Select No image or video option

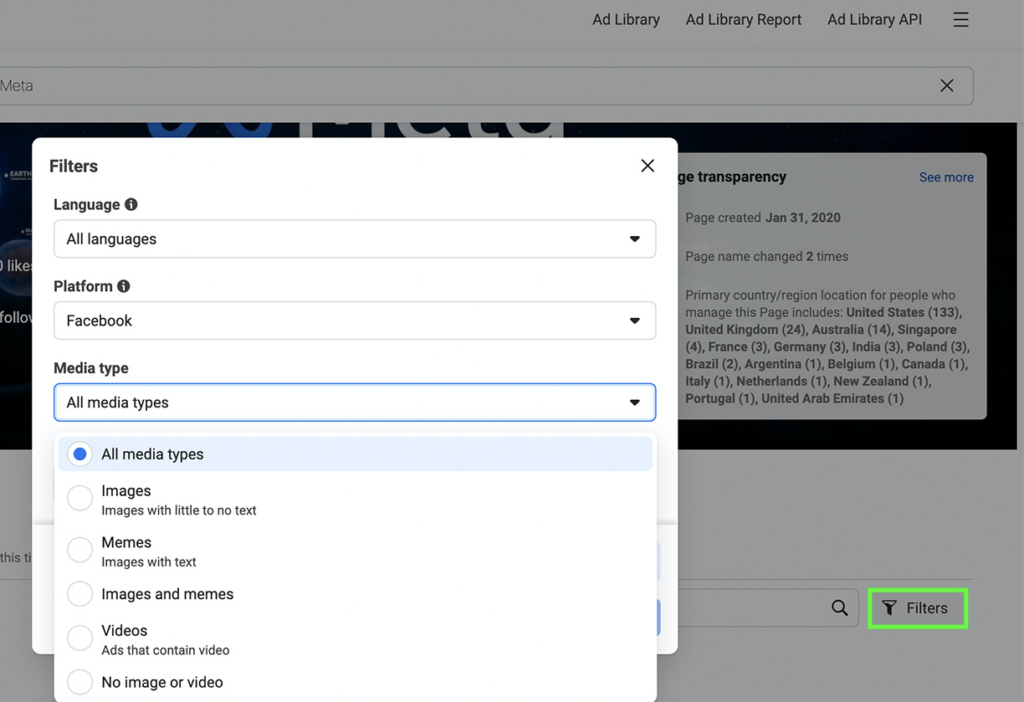pos(80,683)
